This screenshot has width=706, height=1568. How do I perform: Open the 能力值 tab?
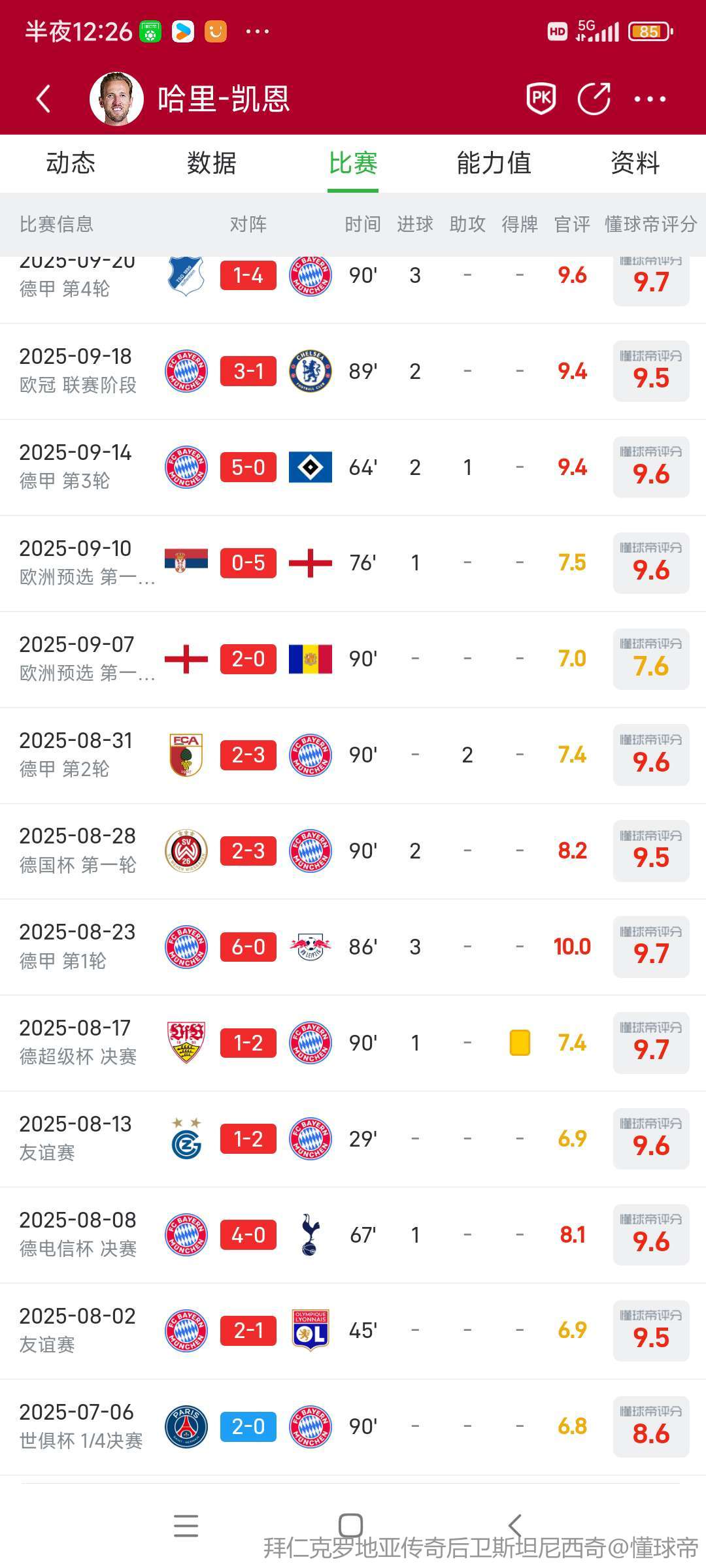click(x=494, y=163)
